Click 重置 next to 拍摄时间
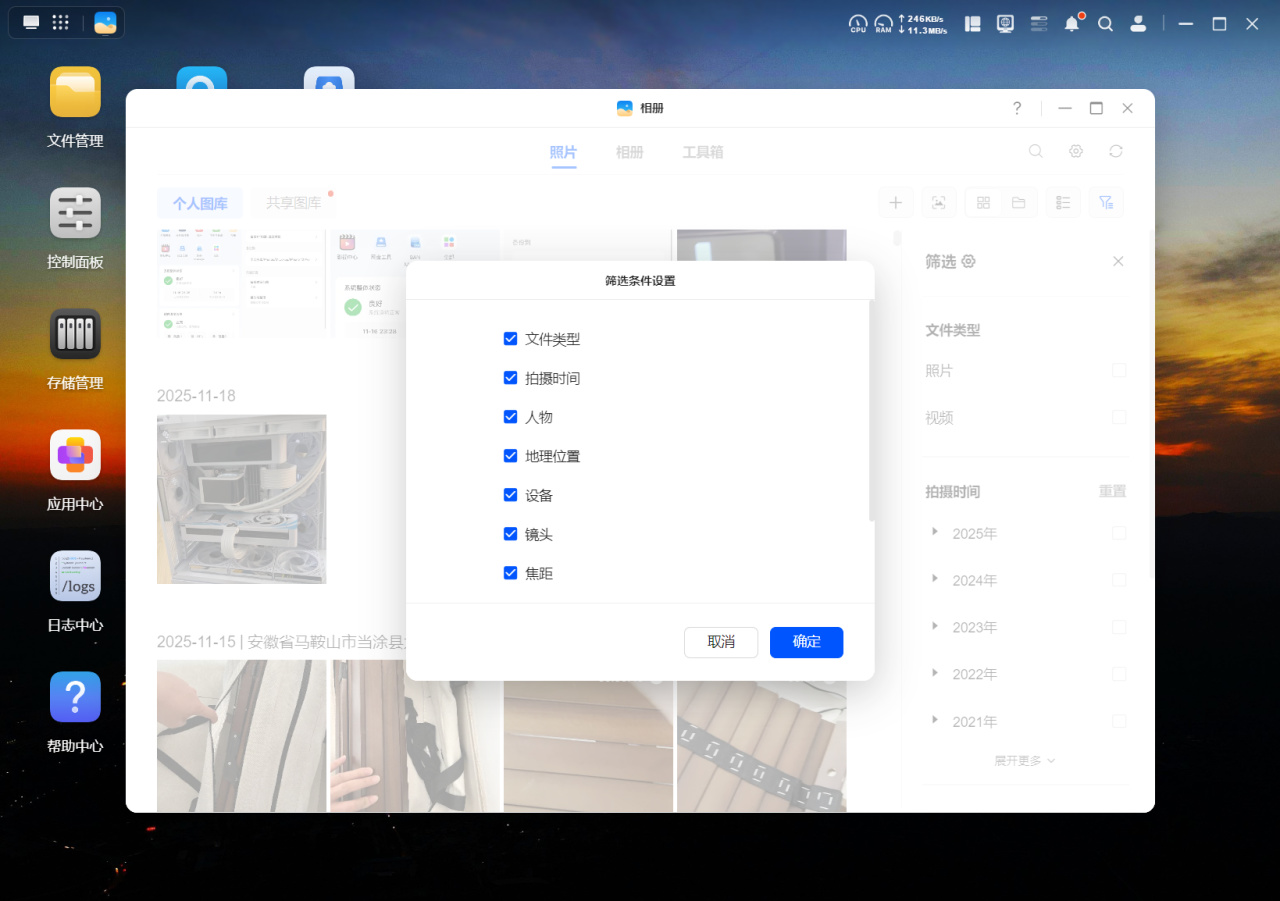The width and height of the screenshot is (1280, 901). click(1112, 492)
